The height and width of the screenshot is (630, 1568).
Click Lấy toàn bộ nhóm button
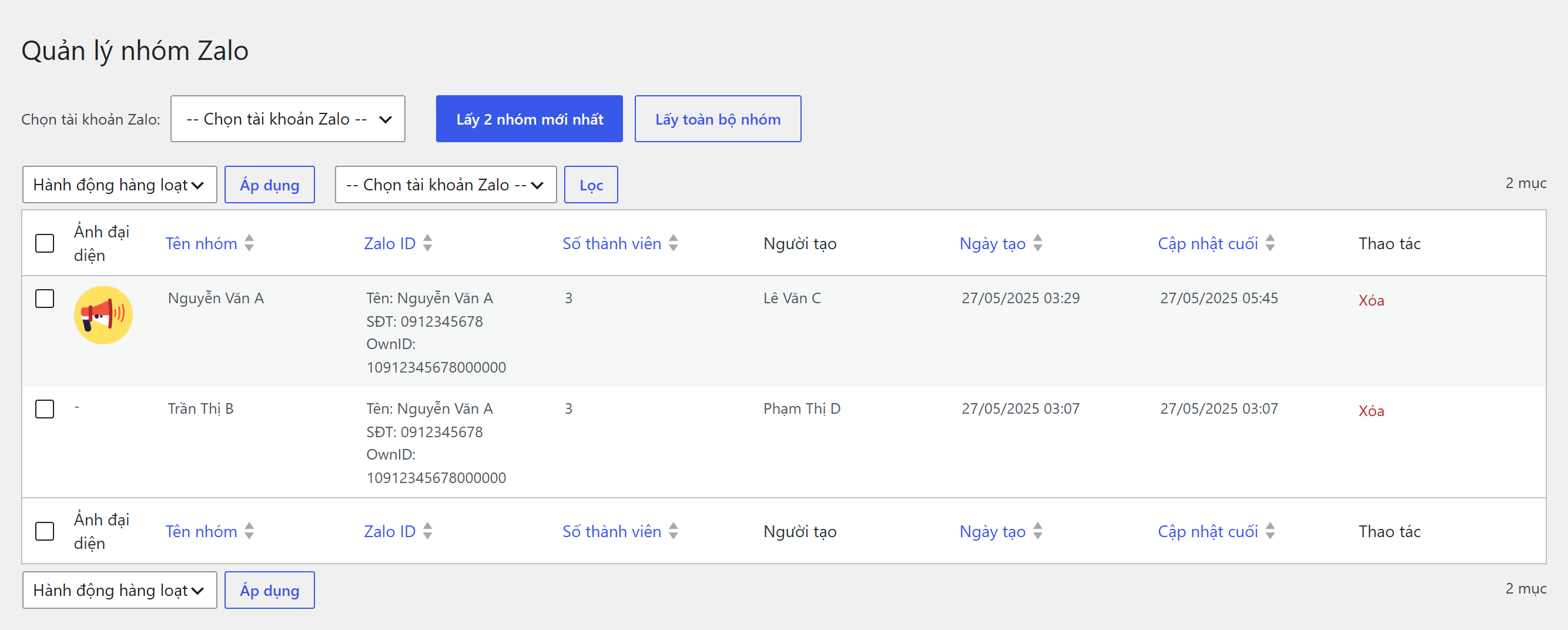coord(718,119)
